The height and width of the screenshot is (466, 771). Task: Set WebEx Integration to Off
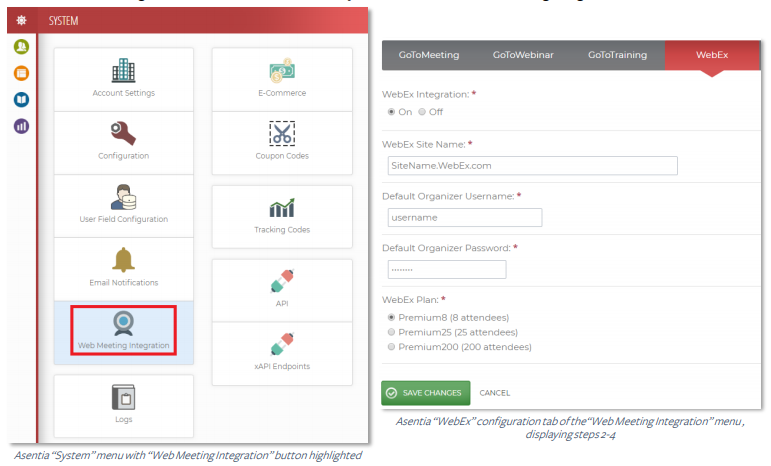pyautogui.click(x=422, y=112)
